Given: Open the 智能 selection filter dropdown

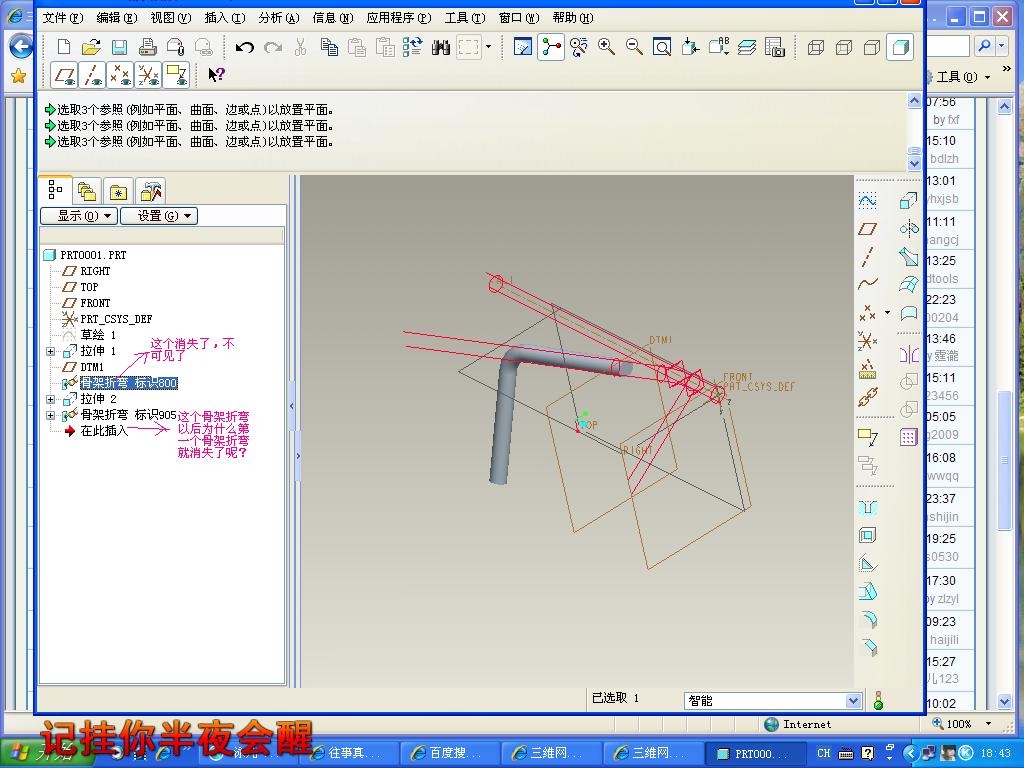Looking at the screenshot, I should [x=853, y=701].
